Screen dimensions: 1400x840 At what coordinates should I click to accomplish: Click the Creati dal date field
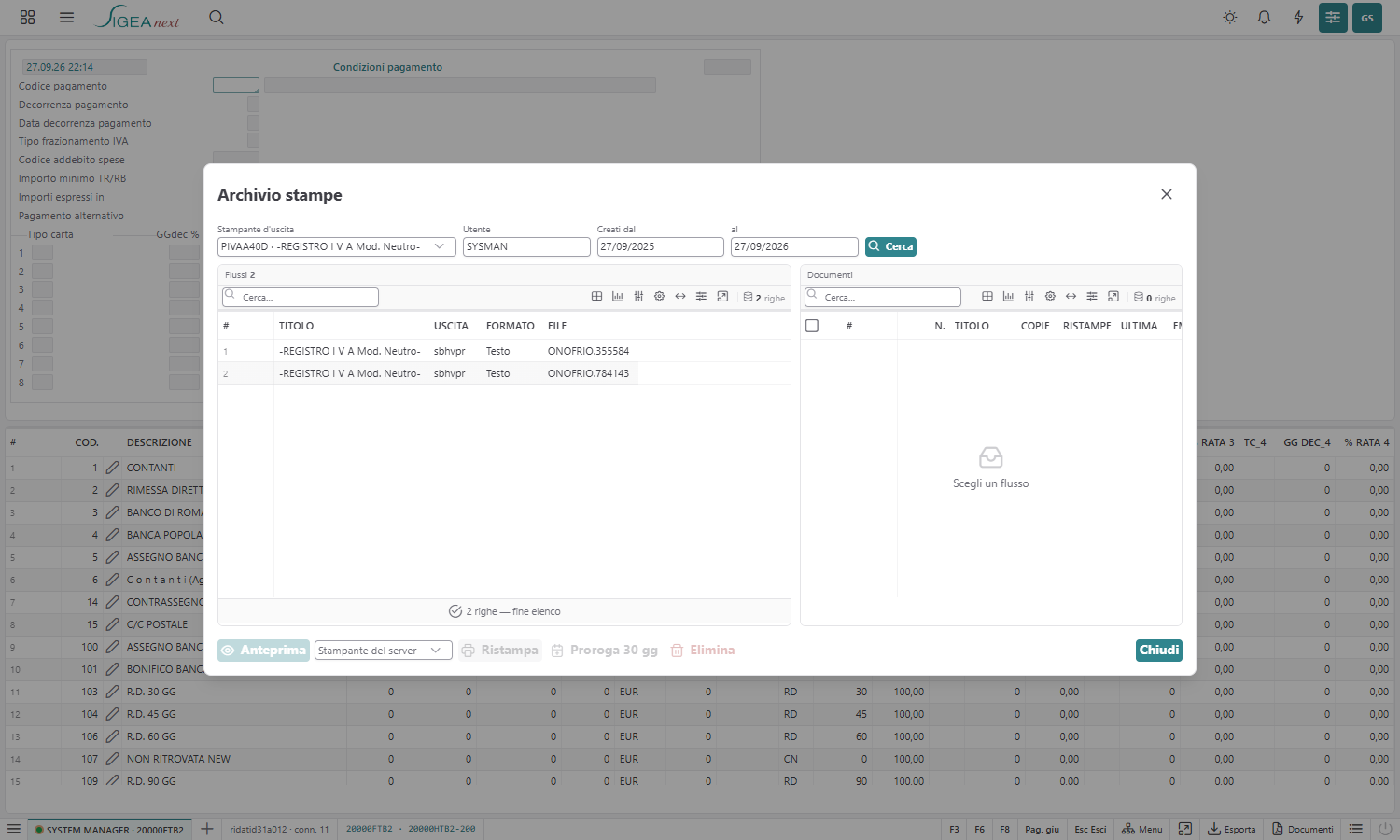click(x=660, y=246)
